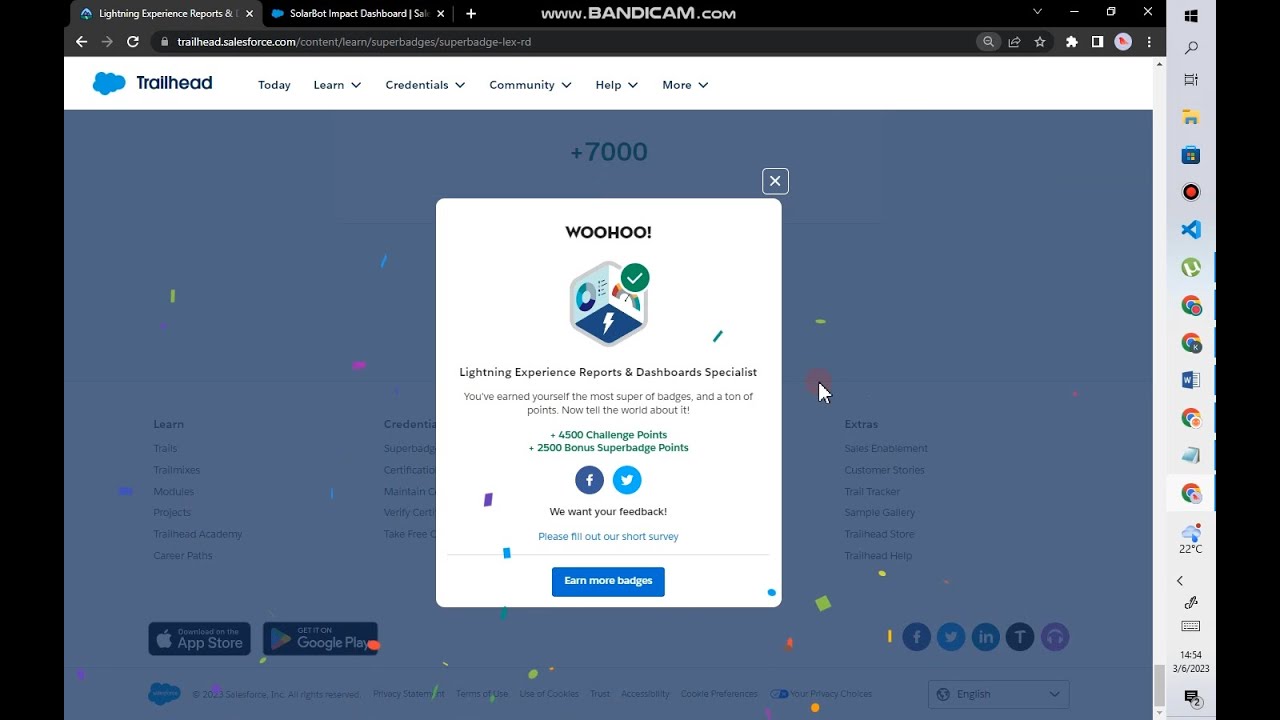Viewport: 1280px width, 720px height.
Task: Open Windows search in taskbar
Action: pyautogui.click(x=1191, y=48)
